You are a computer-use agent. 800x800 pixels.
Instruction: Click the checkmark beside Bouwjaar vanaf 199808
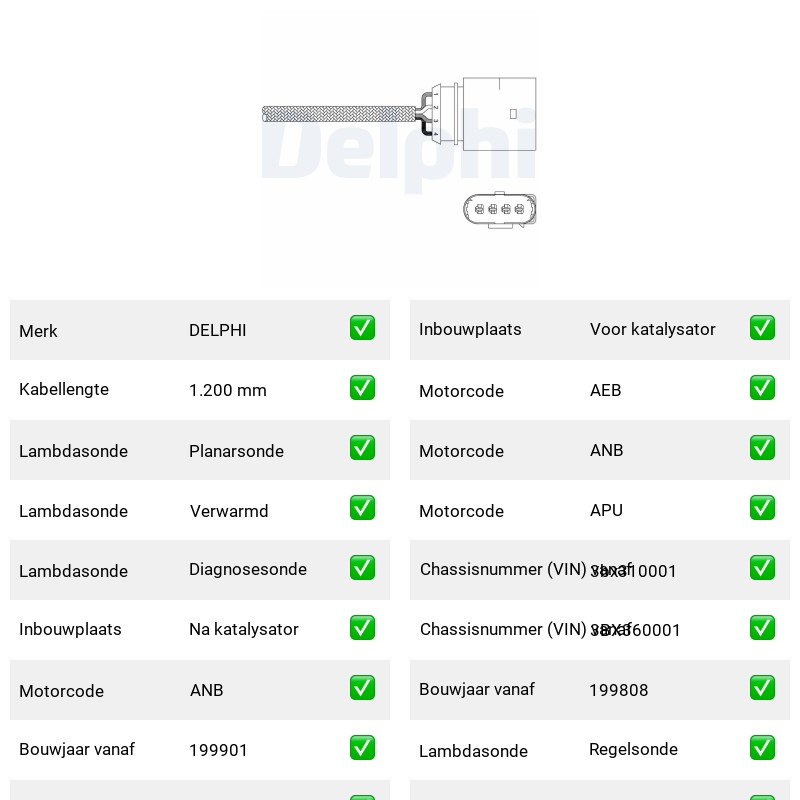pos(762,687)
